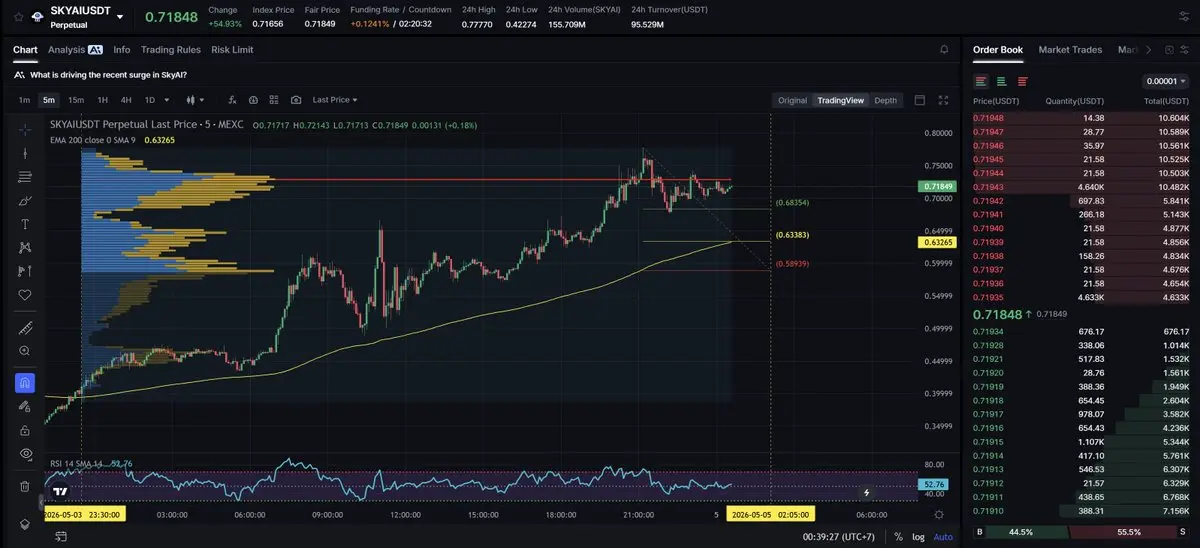Select the brush drawing tool
This screenshot has height=548, width=1200.
[x=25, y=201]
